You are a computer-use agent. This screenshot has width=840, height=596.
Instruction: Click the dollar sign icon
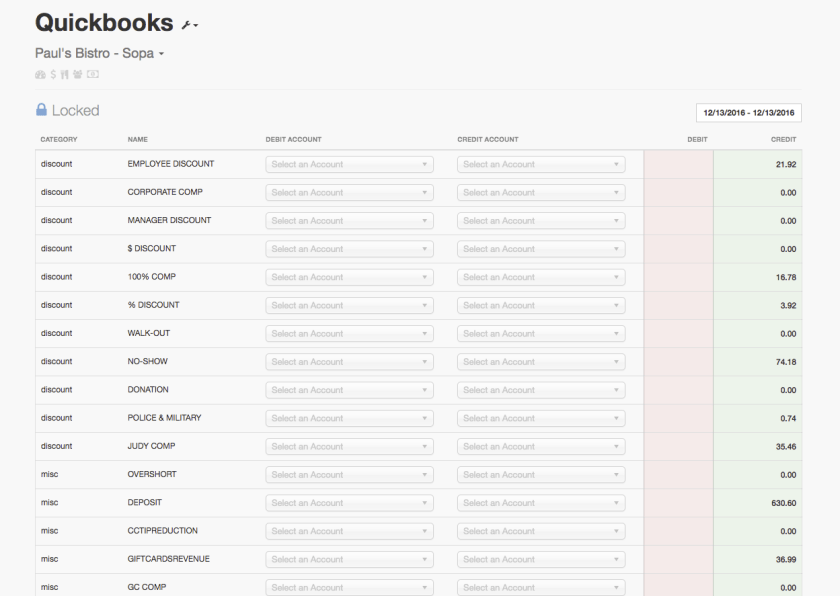pos(53,74)
